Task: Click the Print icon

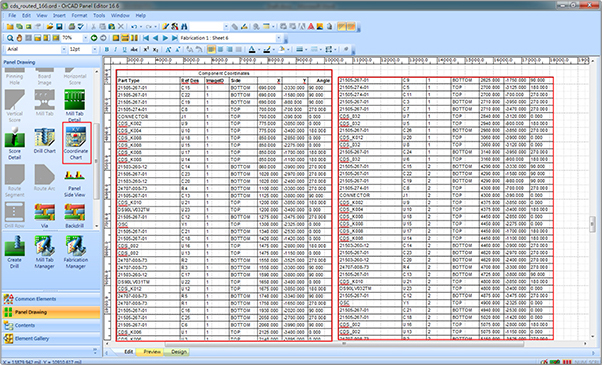Action: click(71, 26)
